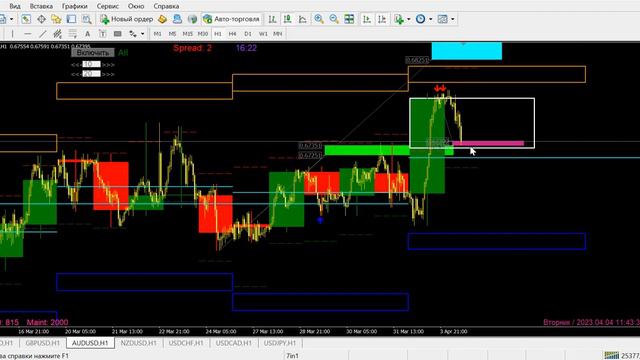Expand the arrows objects dropdown

pos(142,34)
